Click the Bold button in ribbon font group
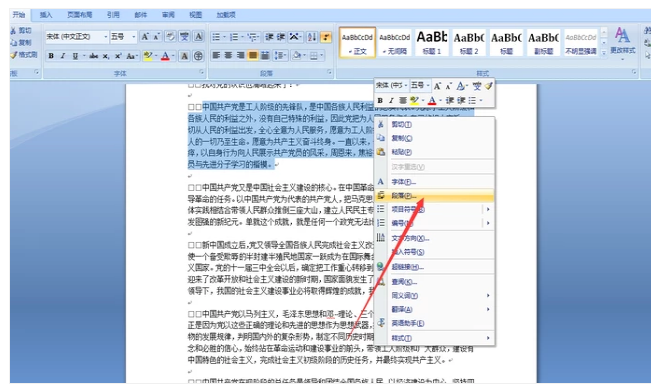Viewport: 651px width, 385px height. (x=51, y=56)
